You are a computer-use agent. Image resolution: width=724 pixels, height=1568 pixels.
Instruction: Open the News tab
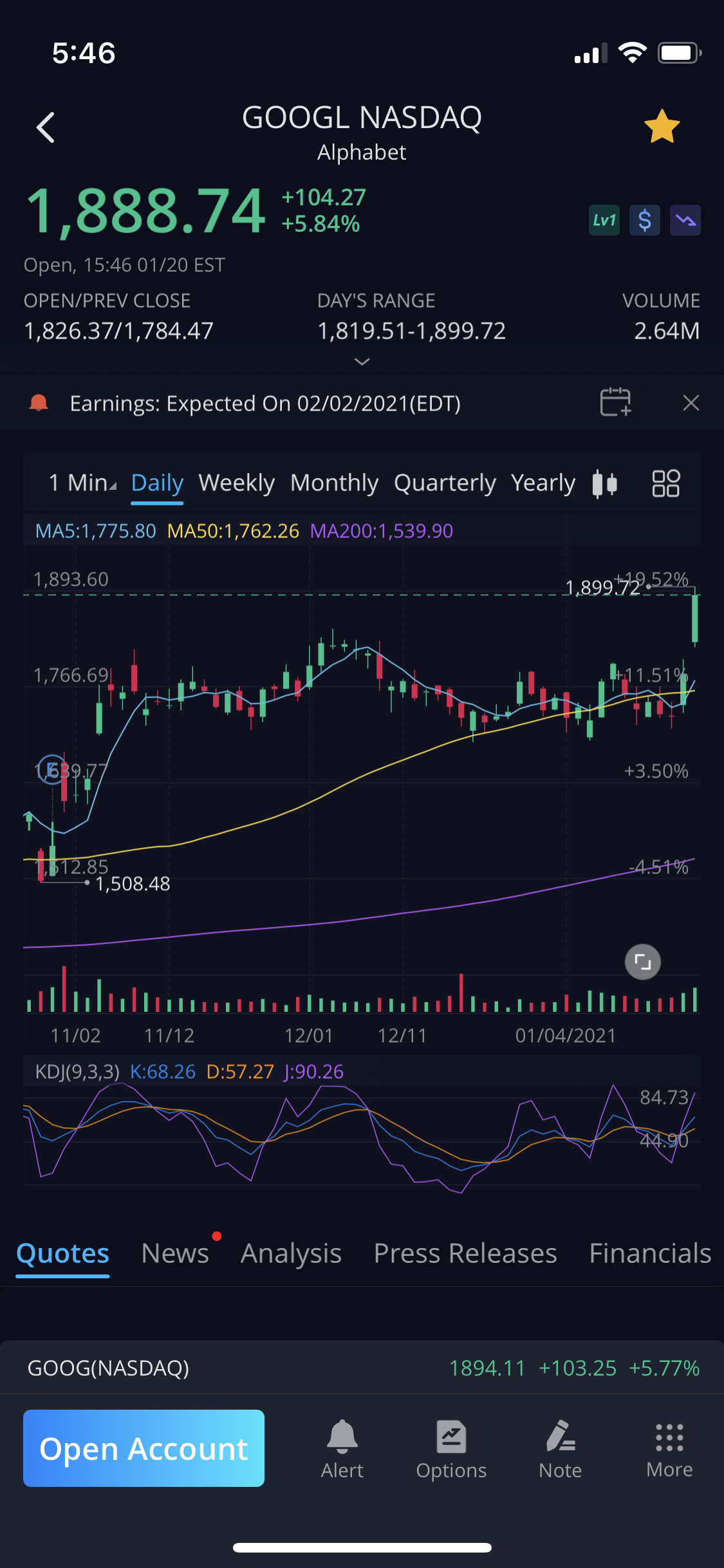[175, 1253]
